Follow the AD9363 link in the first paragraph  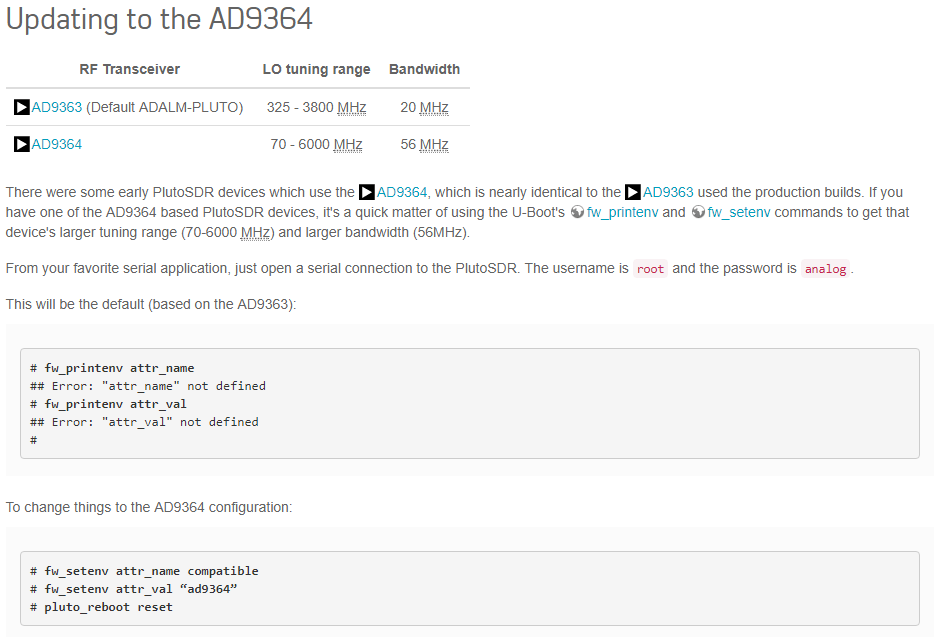[668, 192]
